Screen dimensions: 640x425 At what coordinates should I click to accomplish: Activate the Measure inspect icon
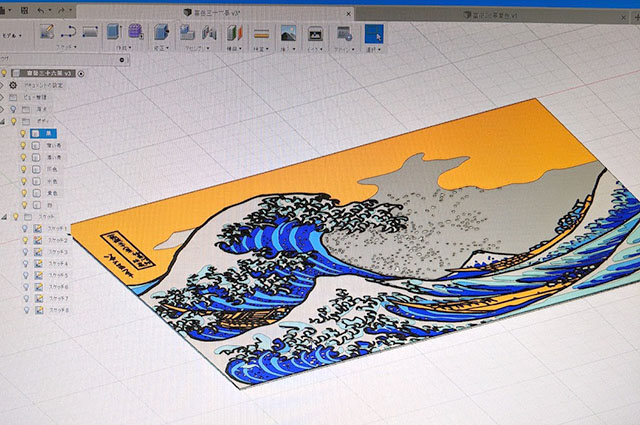pos(261,34)
